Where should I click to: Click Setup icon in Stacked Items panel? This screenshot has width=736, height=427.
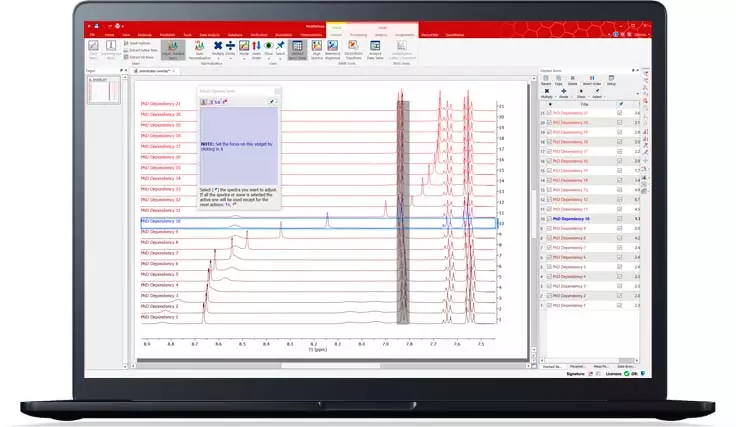[611, 78]
